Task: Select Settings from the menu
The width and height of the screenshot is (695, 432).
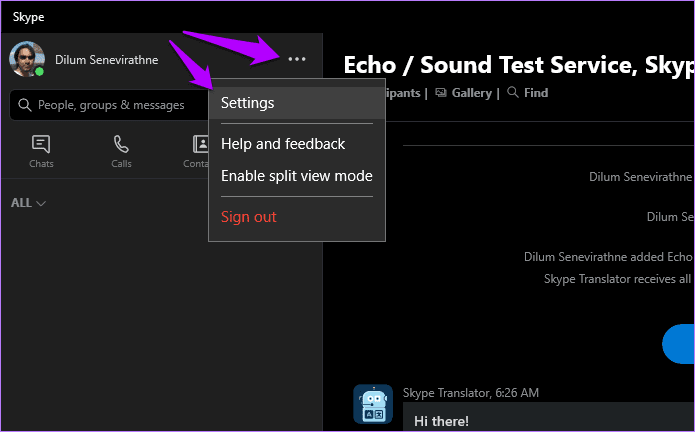Action: [x=297, y=103]
